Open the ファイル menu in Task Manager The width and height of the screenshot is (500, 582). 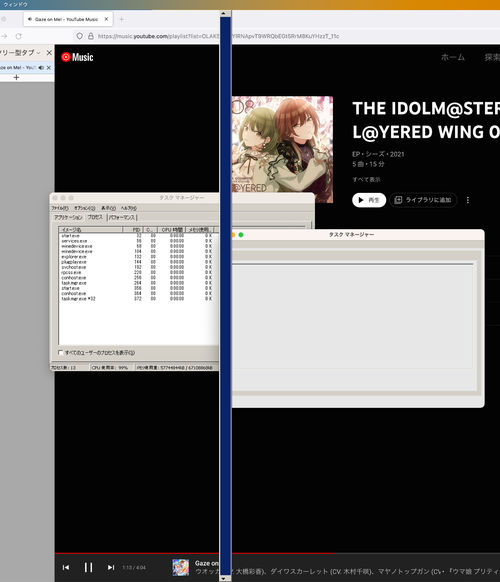[60, 208]
